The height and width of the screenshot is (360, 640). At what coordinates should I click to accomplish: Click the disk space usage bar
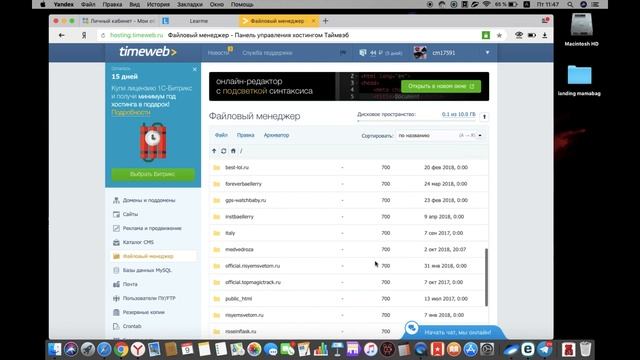coord(416,121)
